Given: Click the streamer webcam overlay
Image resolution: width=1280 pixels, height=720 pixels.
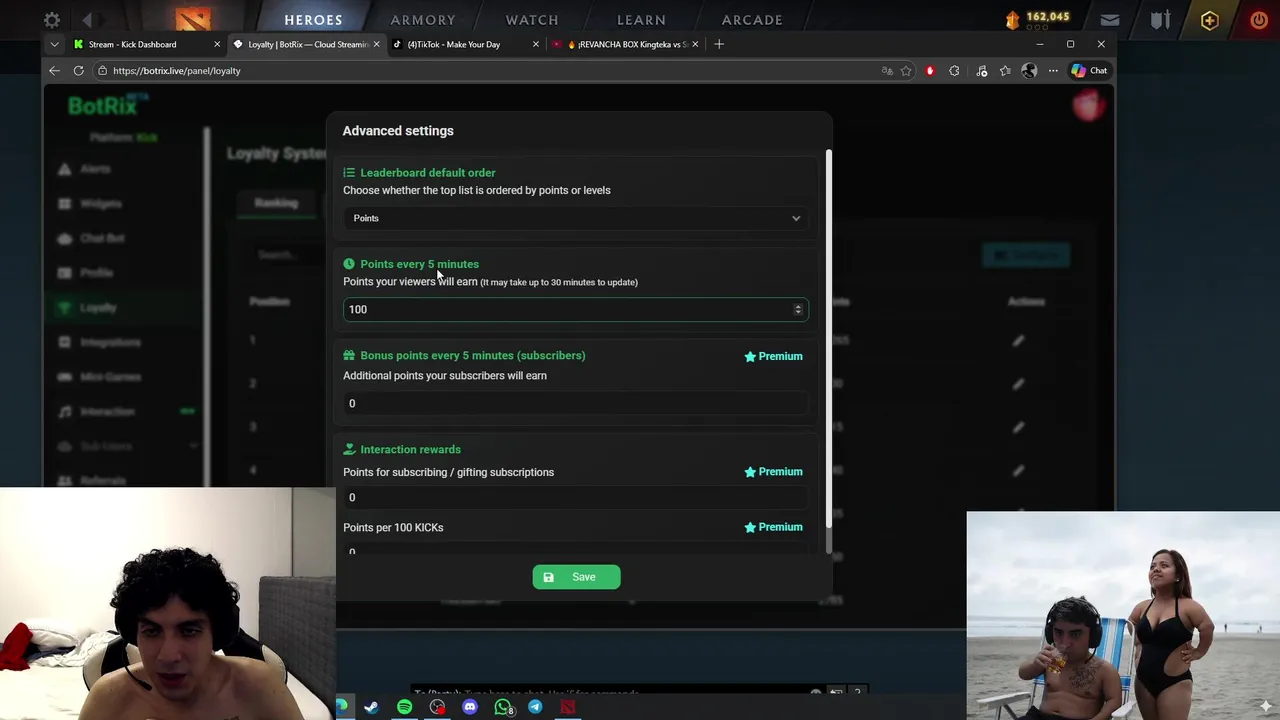Looking at the screenshot, I should tap(168, 604).
